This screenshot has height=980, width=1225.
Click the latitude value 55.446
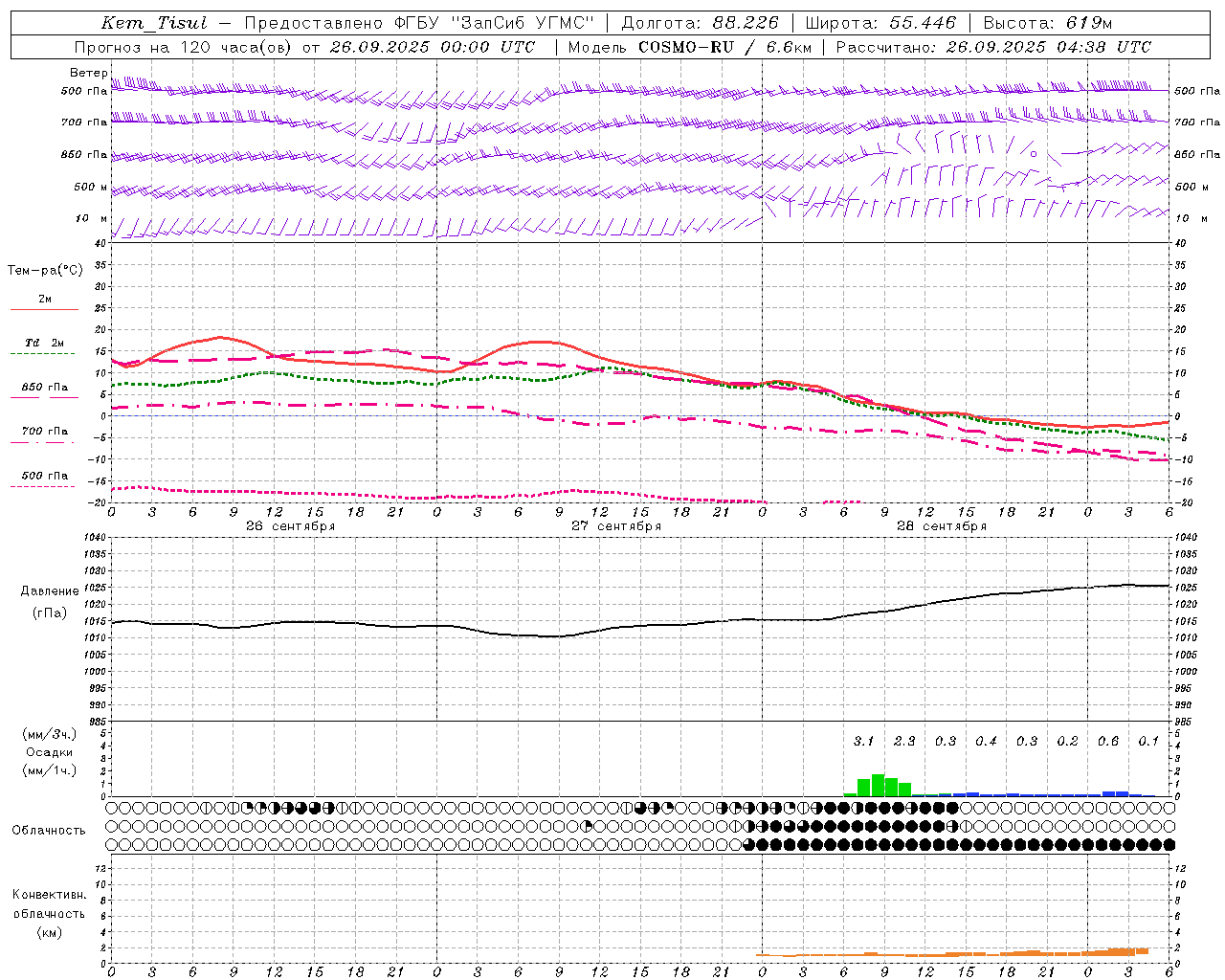tap(923, 23)
